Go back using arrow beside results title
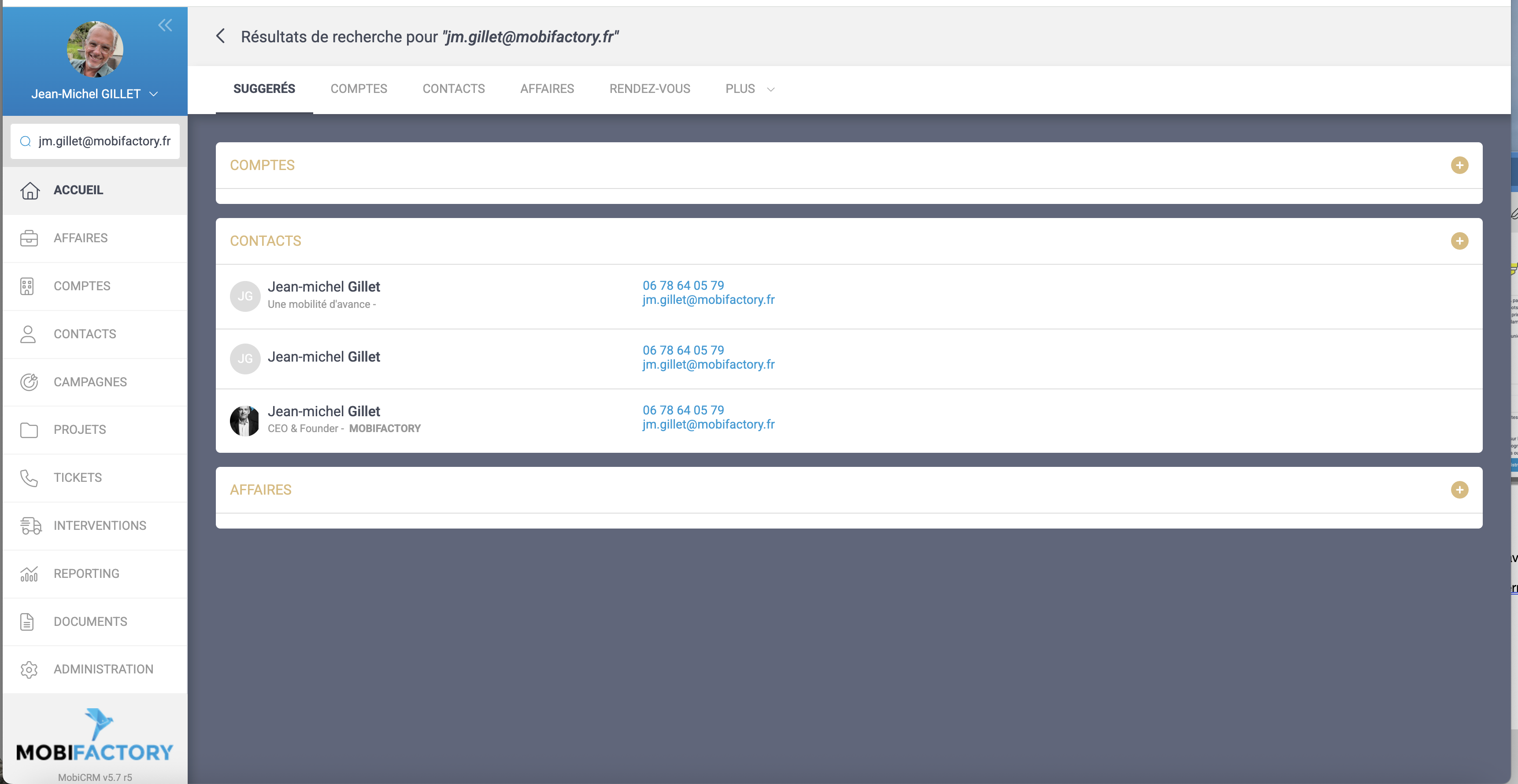This screenshot has height=784, width=1518. click(x=220, y=37)
